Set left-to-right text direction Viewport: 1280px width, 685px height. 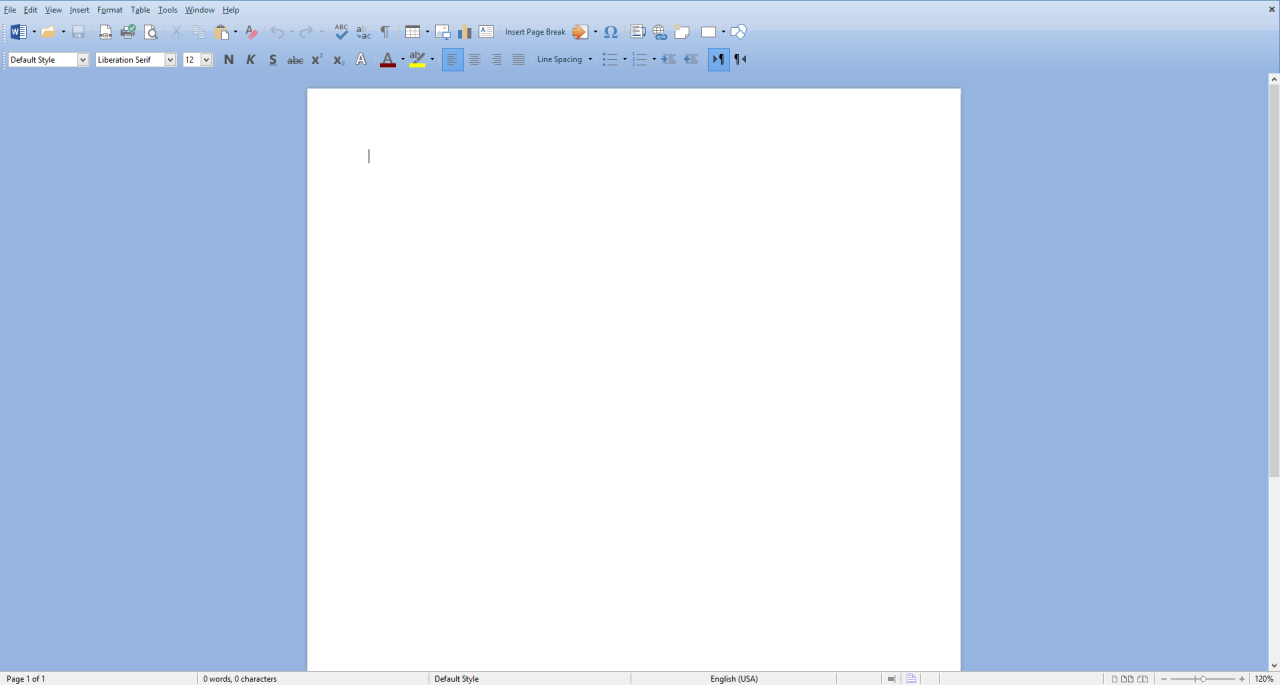[718, 60]
